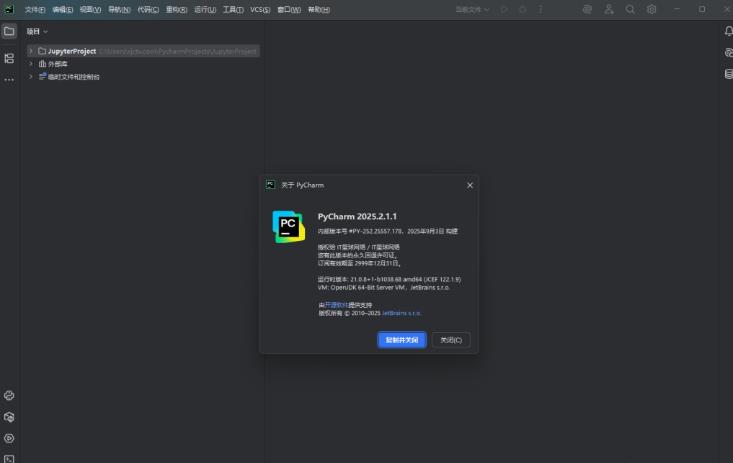Open Code With Me user icon

tap(609, 9)
